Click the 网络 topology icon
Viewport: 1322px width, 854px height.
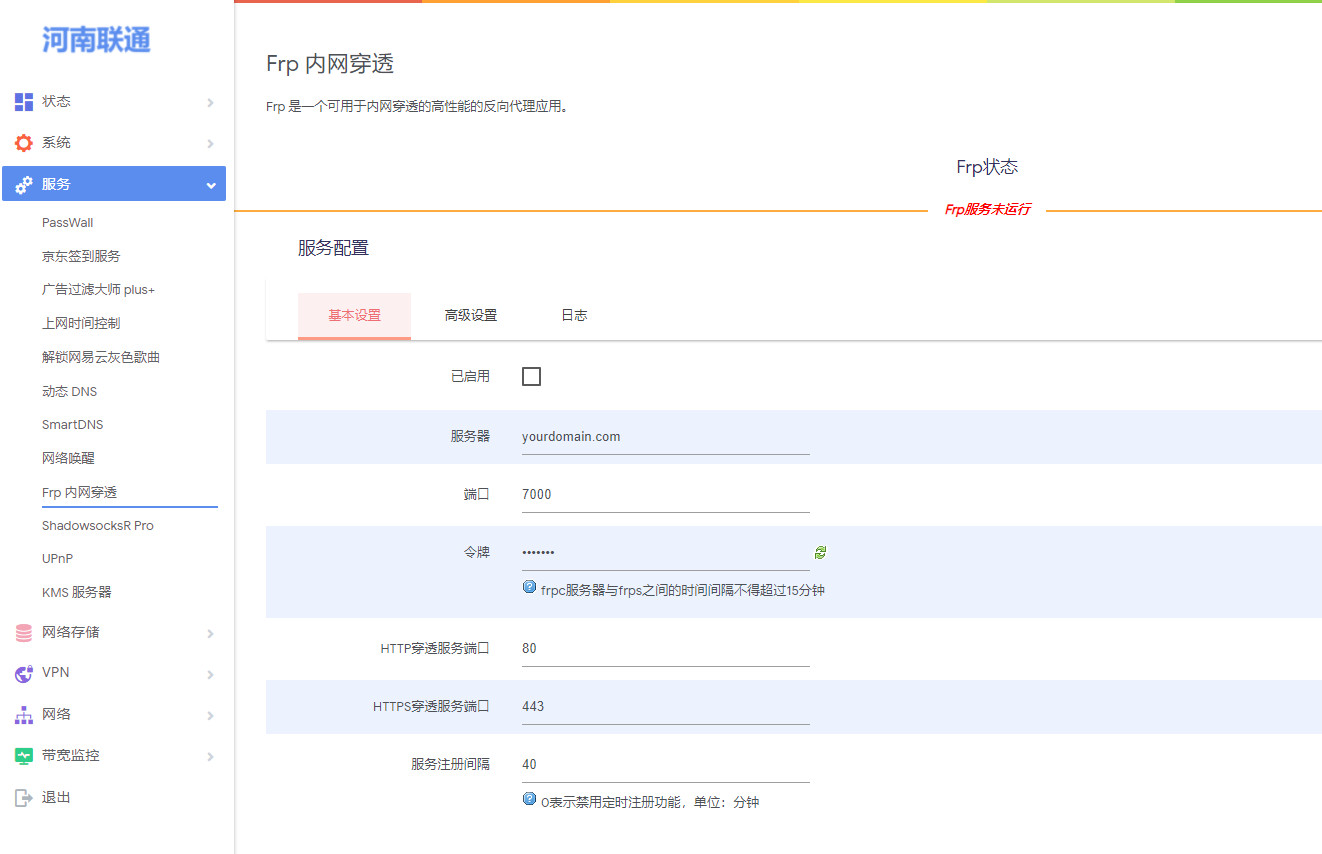pos(24,715)
